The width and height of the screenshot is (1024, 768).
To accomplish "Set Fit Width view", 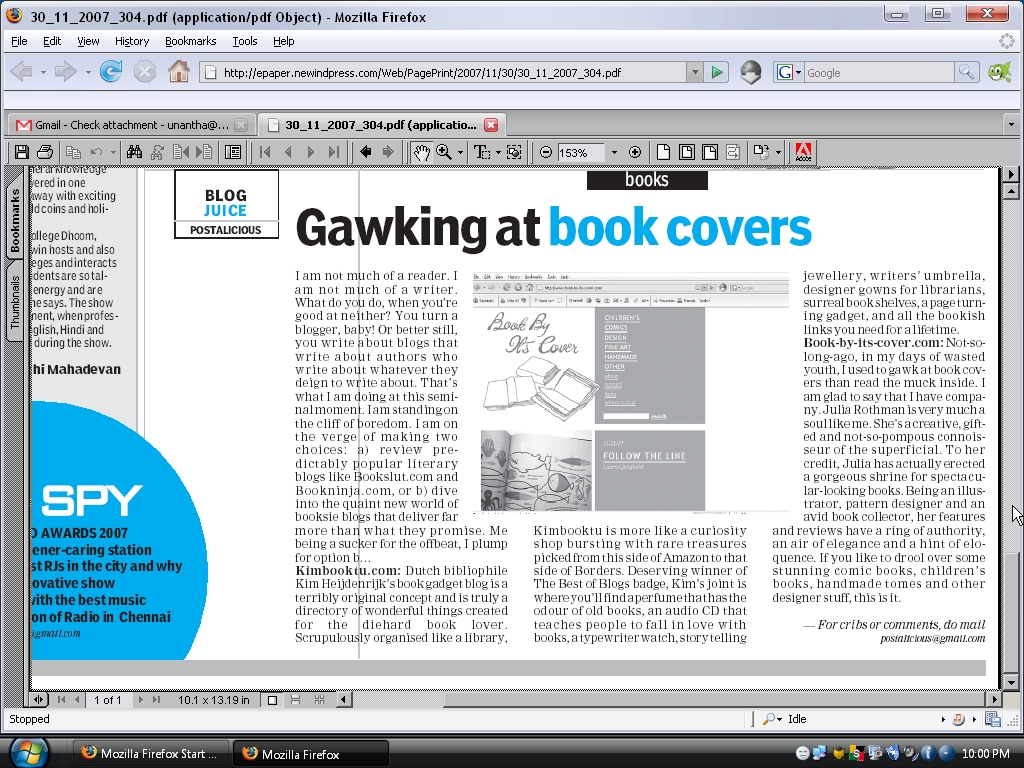I will point(709,152).
